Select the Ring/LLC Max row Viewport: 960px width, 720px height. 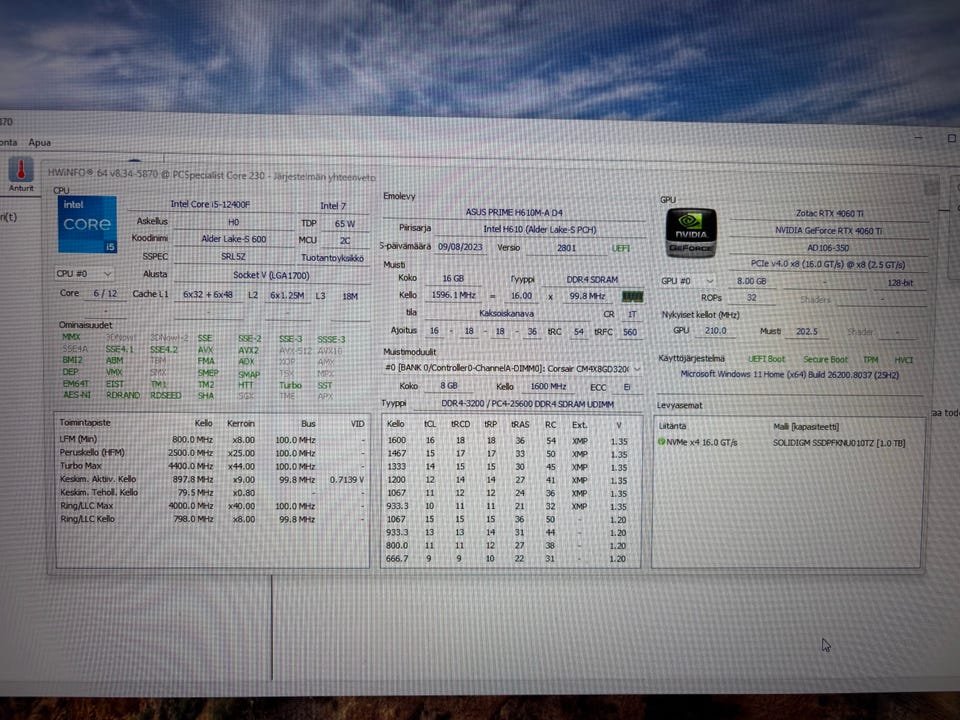click(212, 506)
